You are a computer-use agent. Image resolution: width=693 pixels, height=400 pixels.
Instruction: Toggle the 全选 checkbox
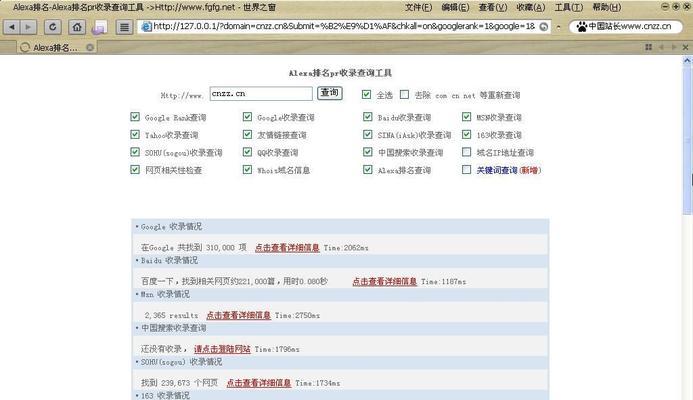point(366,94)
